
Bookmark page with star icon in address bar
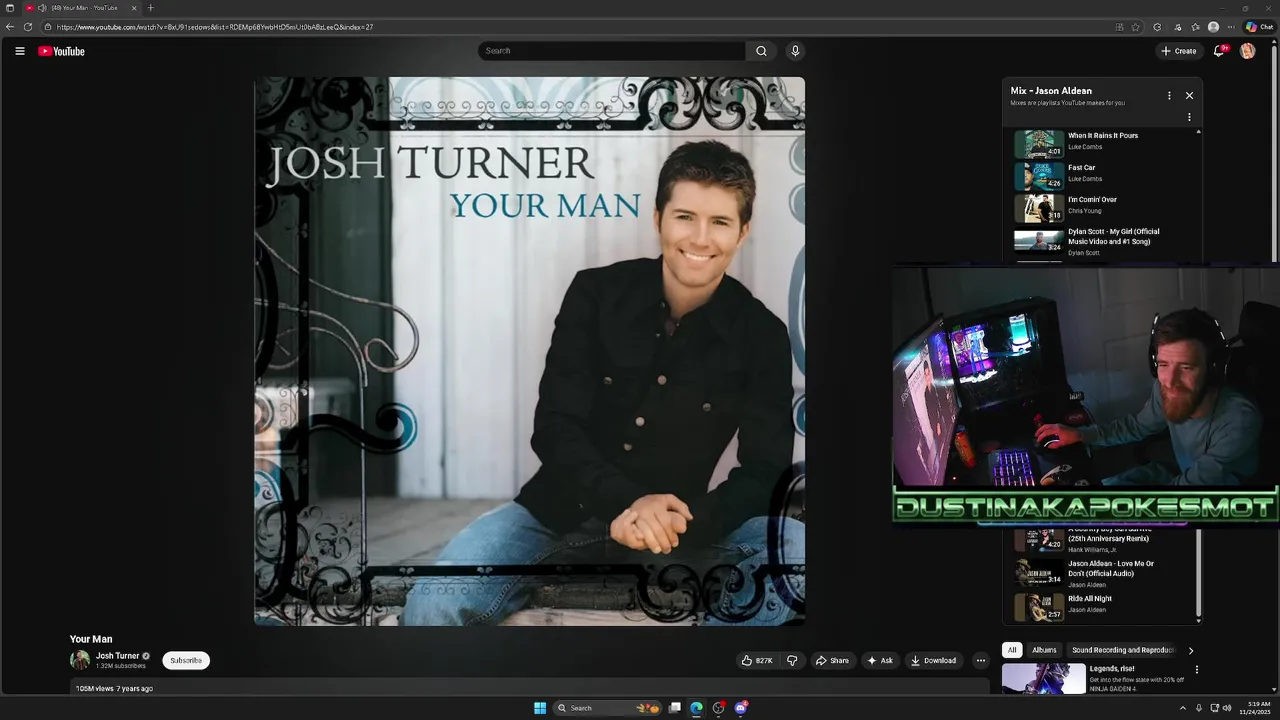1136,27
